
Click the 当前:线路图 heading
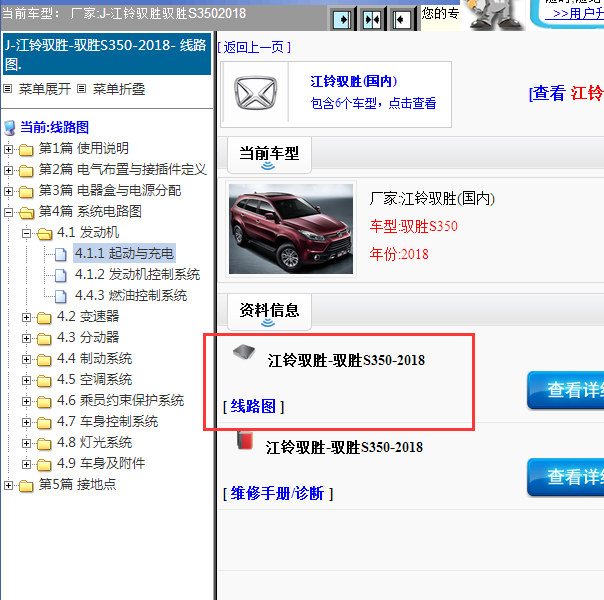pos(54,127)
